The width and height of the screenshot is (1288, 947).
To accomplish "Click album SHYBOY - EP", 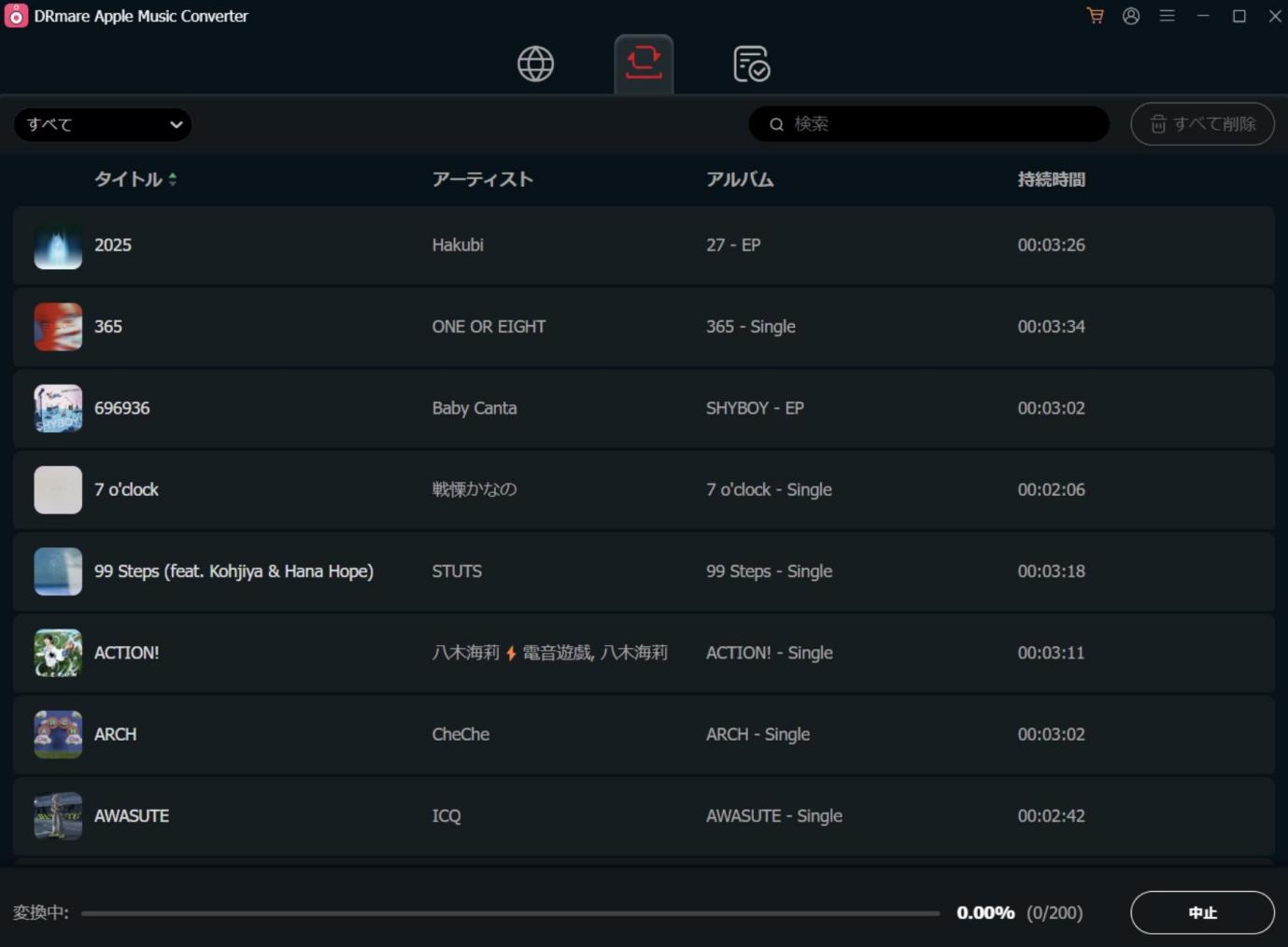I will pos(755,408).
